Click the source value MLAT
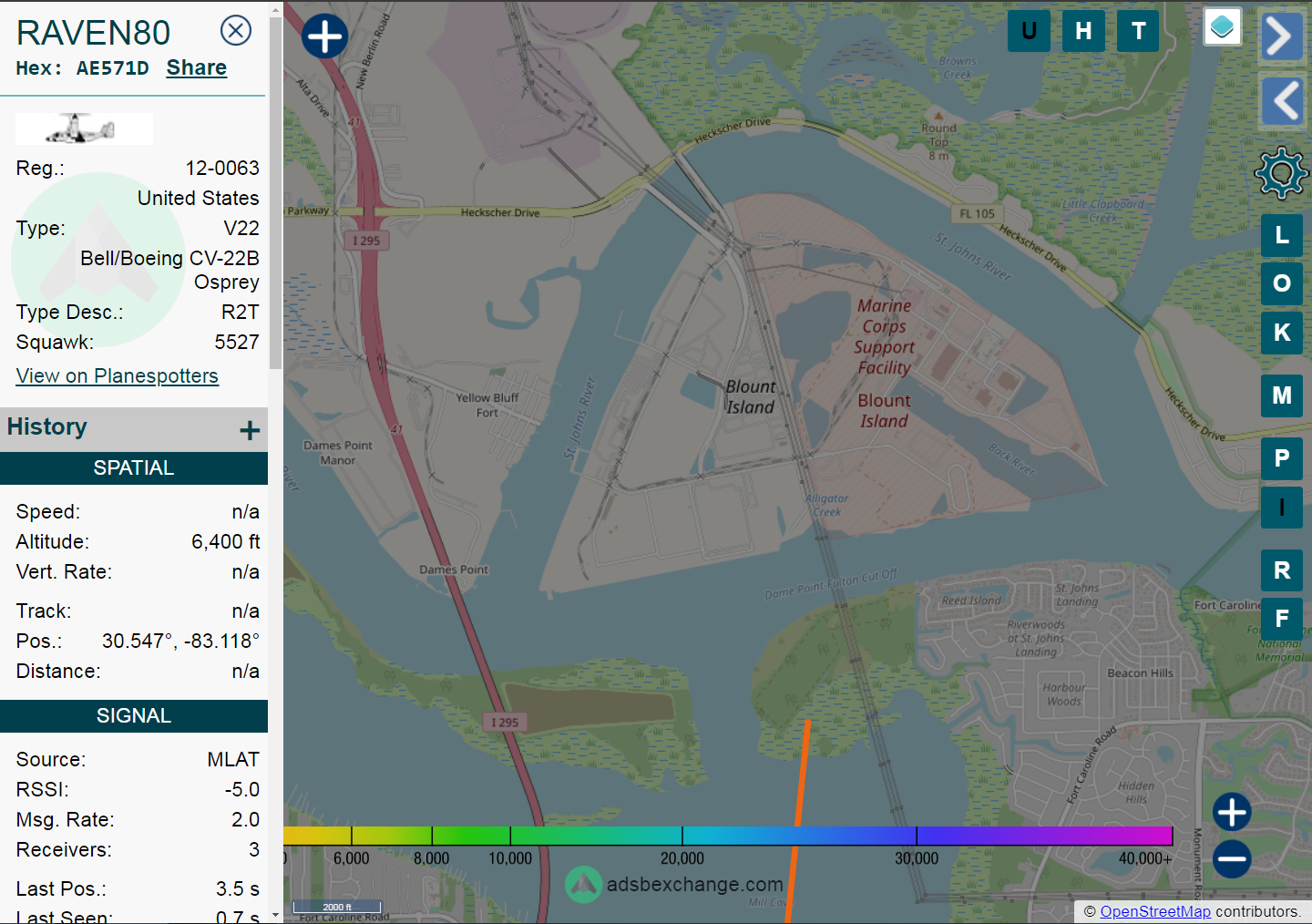The height and width of the screenshot is (924, 1312). click(233, 759)
